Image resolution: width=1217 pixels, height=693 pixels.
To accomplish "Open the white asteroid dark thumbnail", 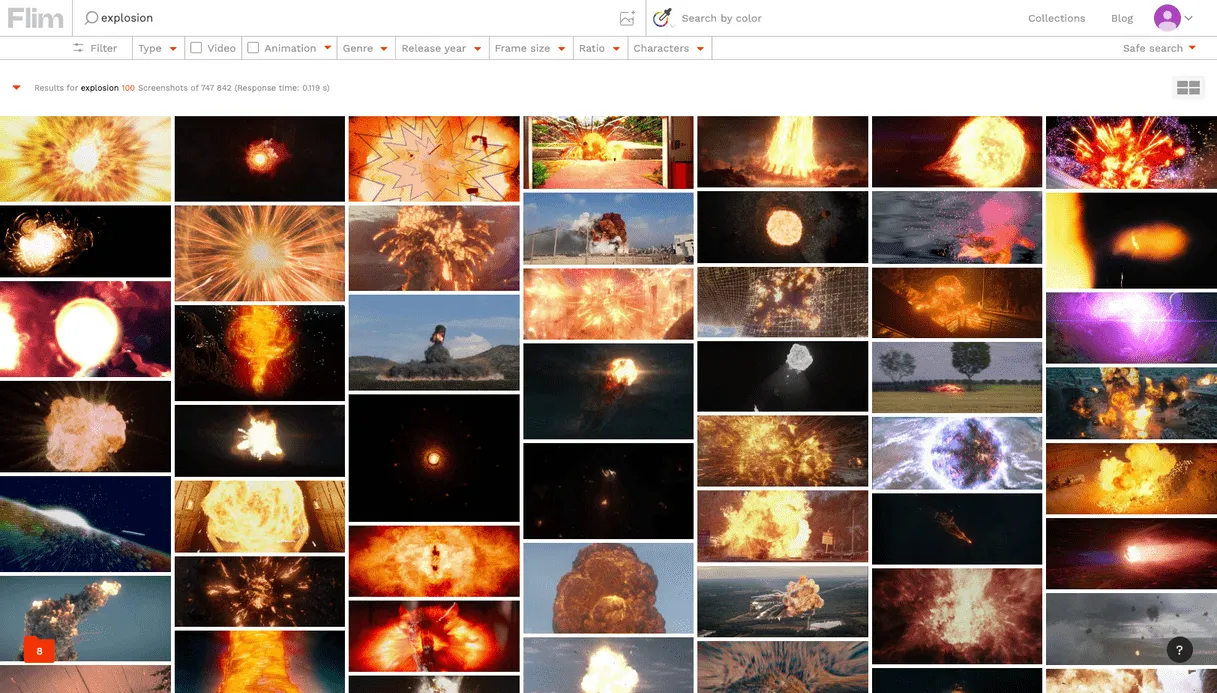I will pyautogui.click(x=782, y=377).
